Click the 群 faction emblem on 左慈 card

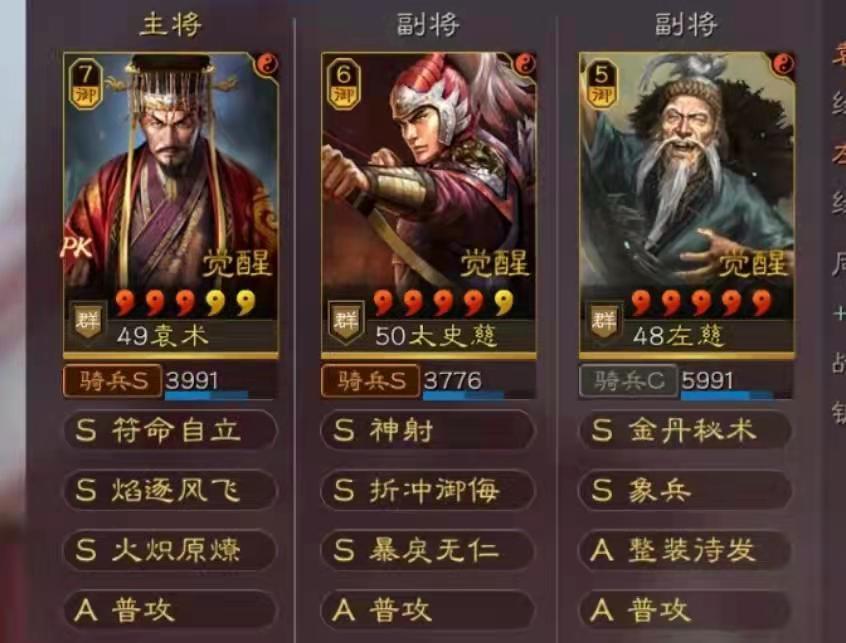604,320
